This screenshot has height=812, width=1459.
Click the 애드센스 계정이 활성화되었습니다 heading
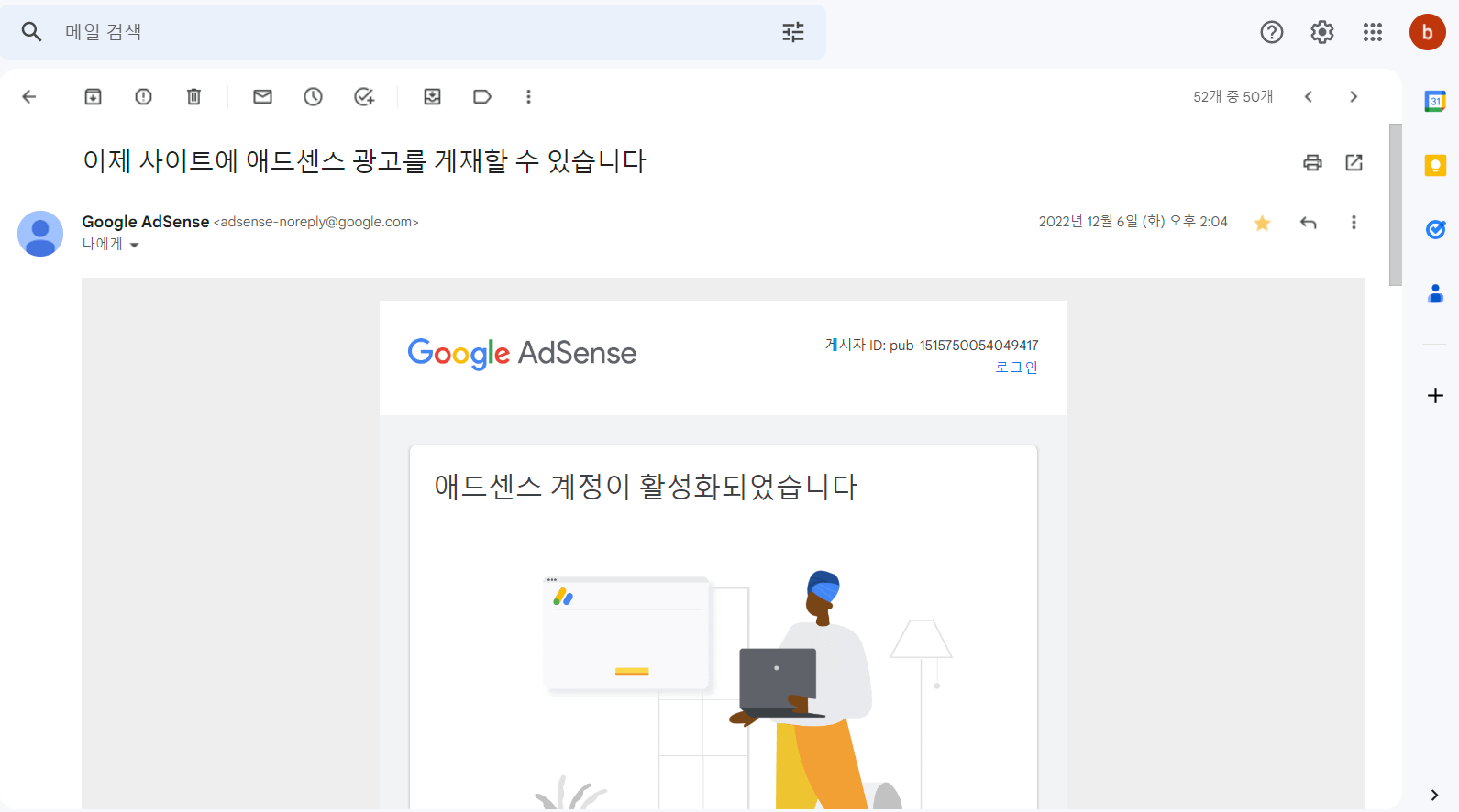click(x=646, y=487)
